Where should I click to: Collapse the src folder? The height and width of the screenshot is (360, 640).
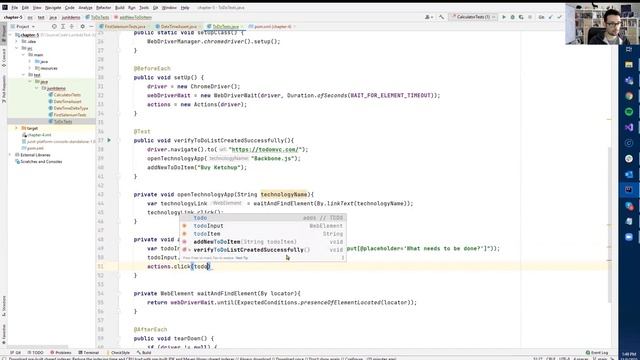point(17,48)
